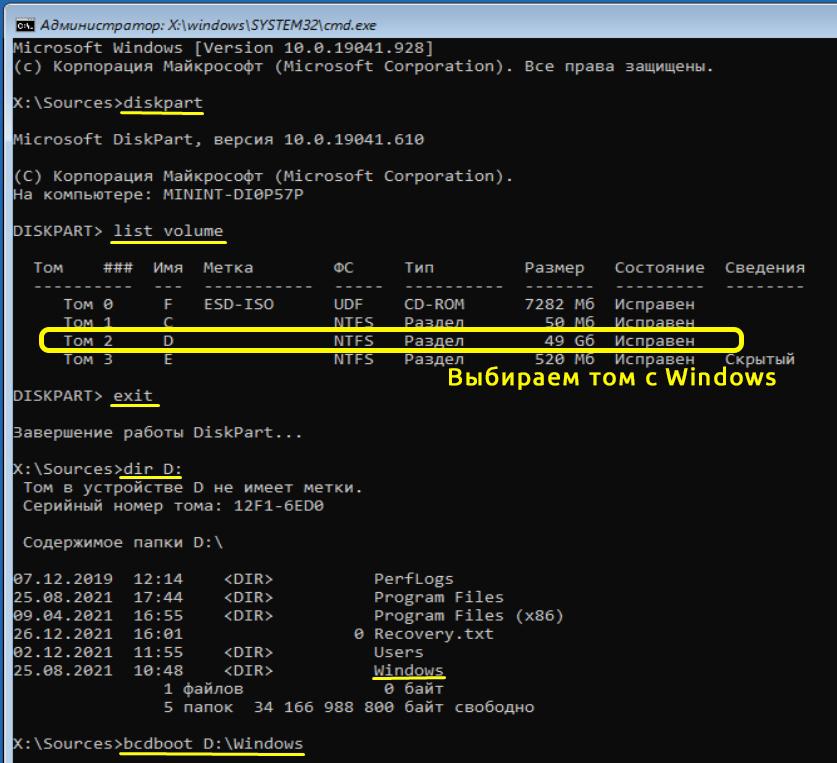The height and width of the screenshot is (763, 837).
Task: Click the 'dir D:' command
Action: [153, 469]
